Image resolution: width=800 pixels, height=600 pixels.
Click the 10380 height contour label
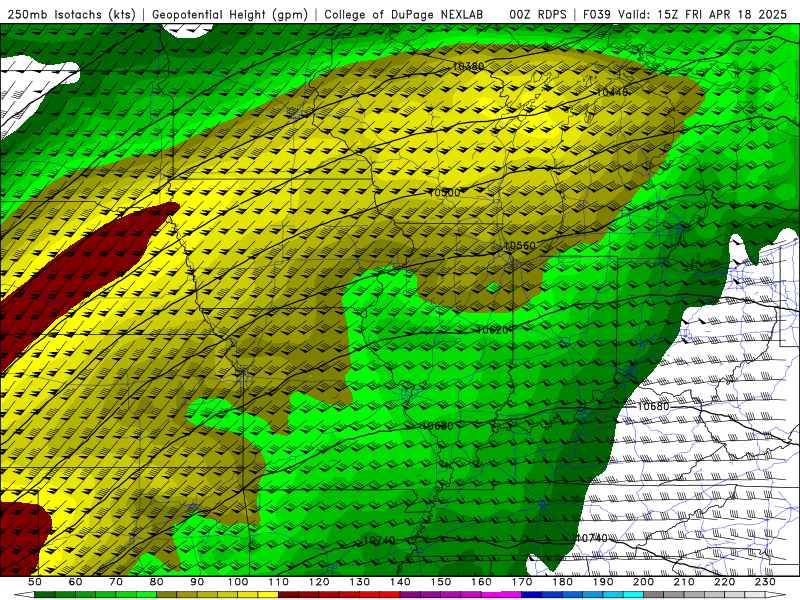(468, 66)
